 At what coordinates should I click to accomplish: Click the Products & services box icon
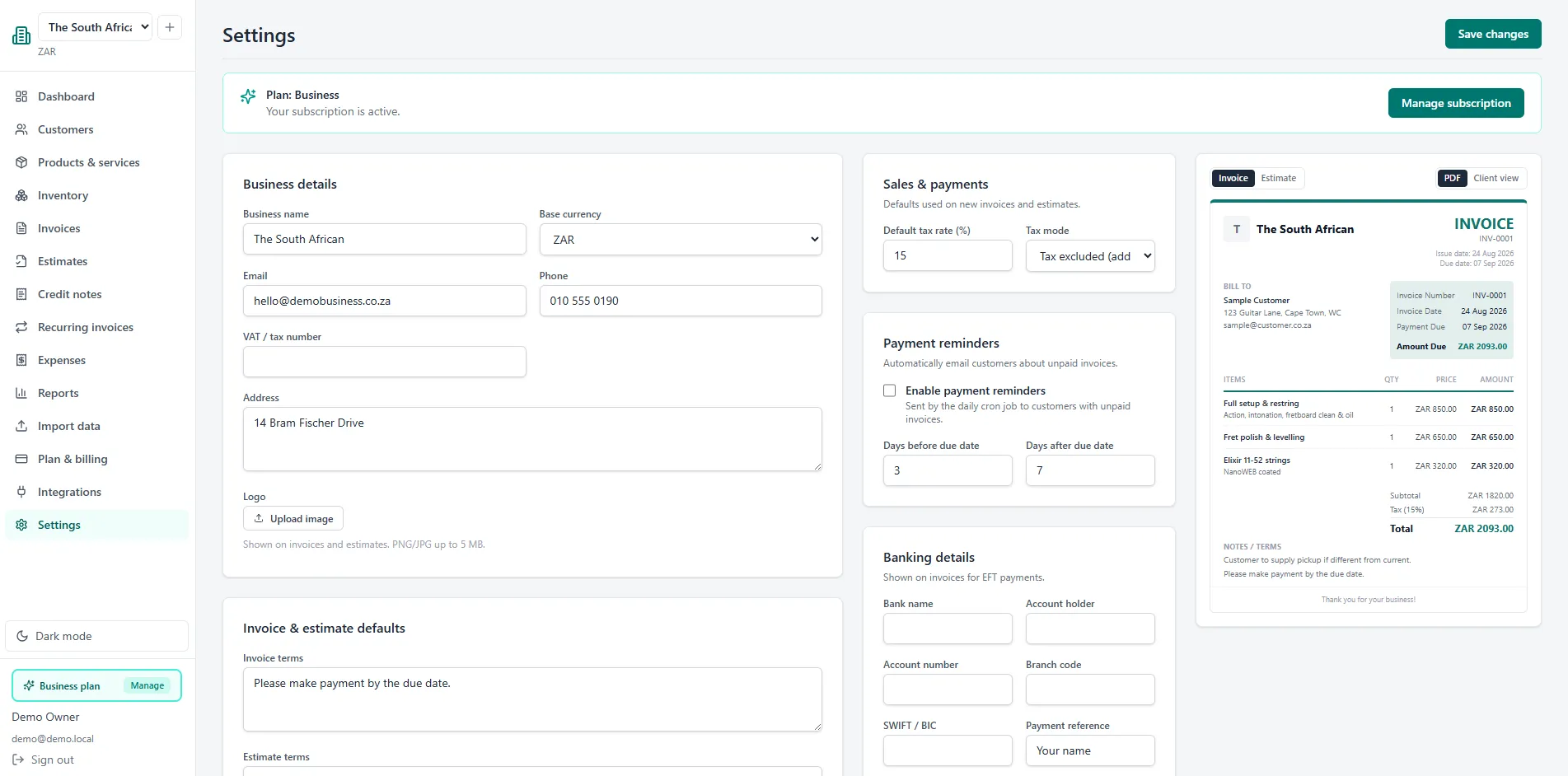pos(21,162)
